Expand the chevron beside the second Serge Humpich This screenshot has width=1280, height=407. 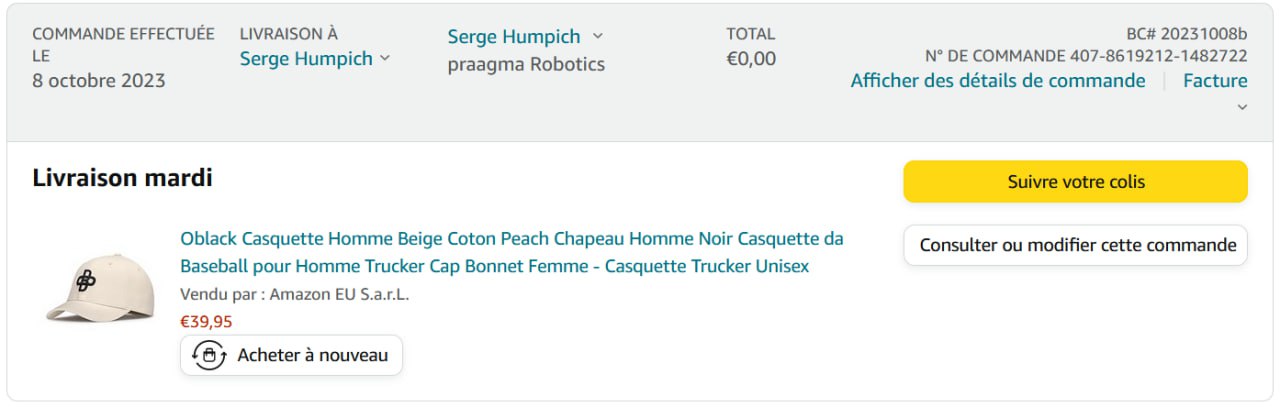point(598,36)
